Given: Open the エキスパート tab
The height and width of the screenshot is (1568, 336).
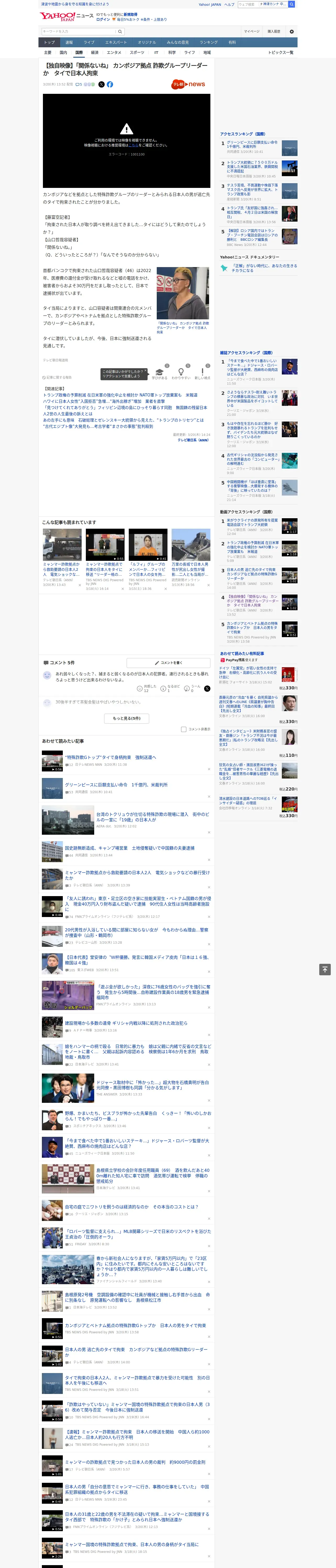Looking at the screenshot, I should click(x=116, y=43).
